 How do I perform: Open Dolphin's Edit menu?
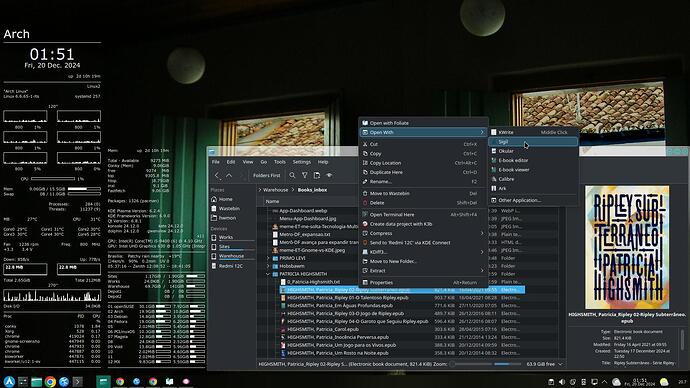231,162
